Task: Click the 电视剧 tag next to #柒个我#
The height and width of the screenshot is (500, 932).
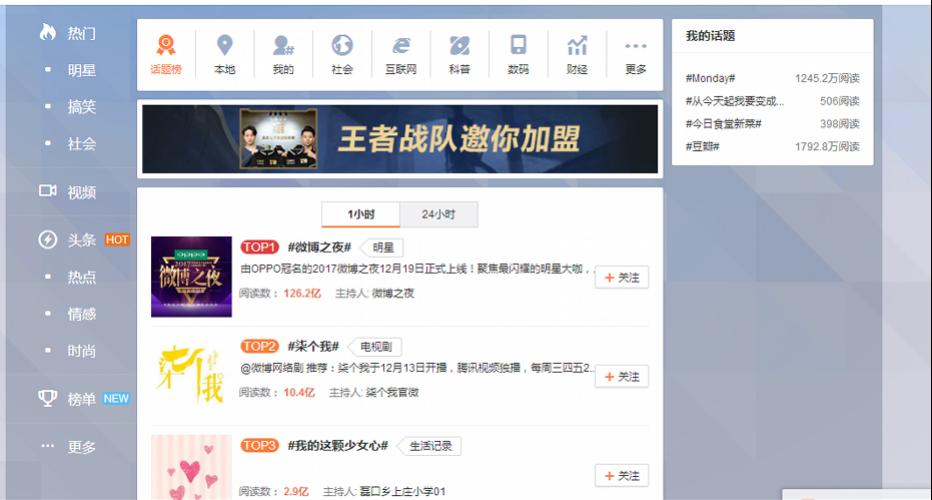Action: [x=376, y=347]
